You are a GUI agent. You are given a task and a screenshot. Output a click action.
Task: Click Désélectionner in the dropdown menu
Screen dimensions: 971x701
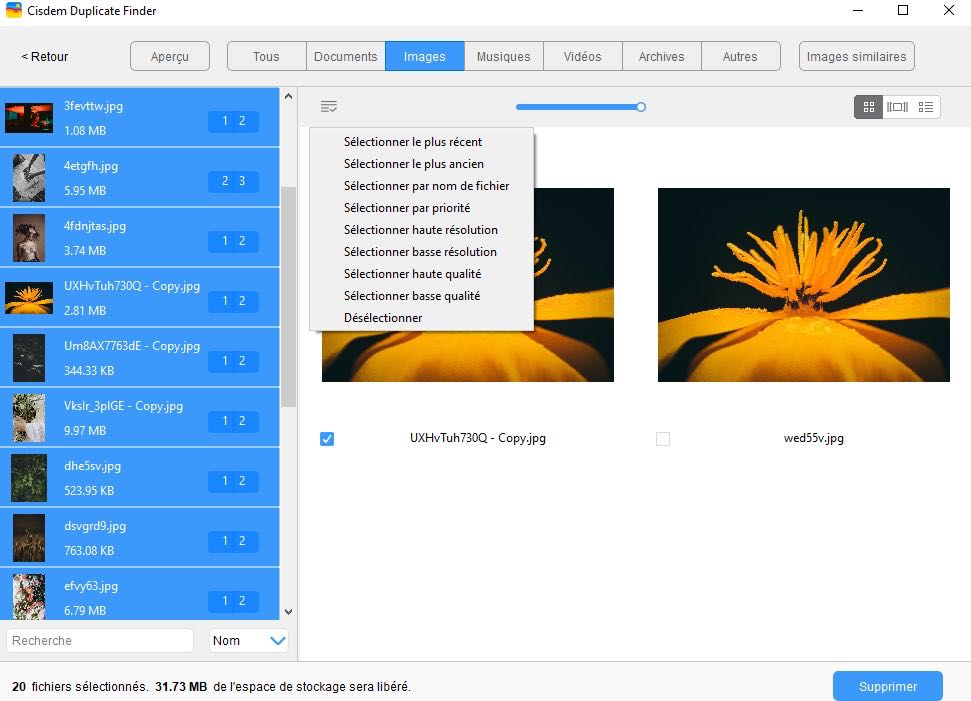point(382,318)
